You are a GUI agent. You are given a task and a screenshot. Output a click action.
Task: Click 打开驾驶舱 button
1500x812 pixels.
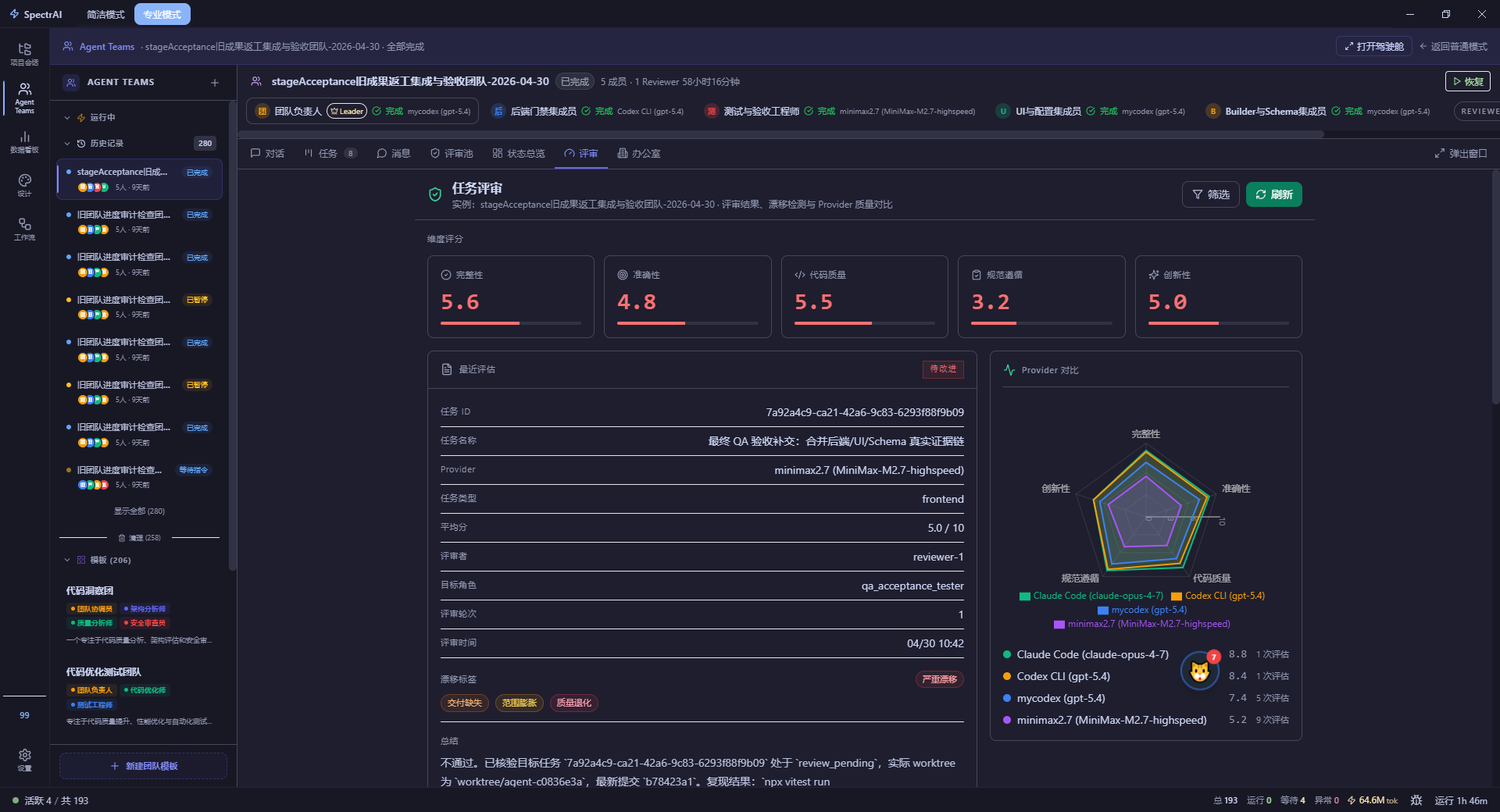tap(1374, 47)
